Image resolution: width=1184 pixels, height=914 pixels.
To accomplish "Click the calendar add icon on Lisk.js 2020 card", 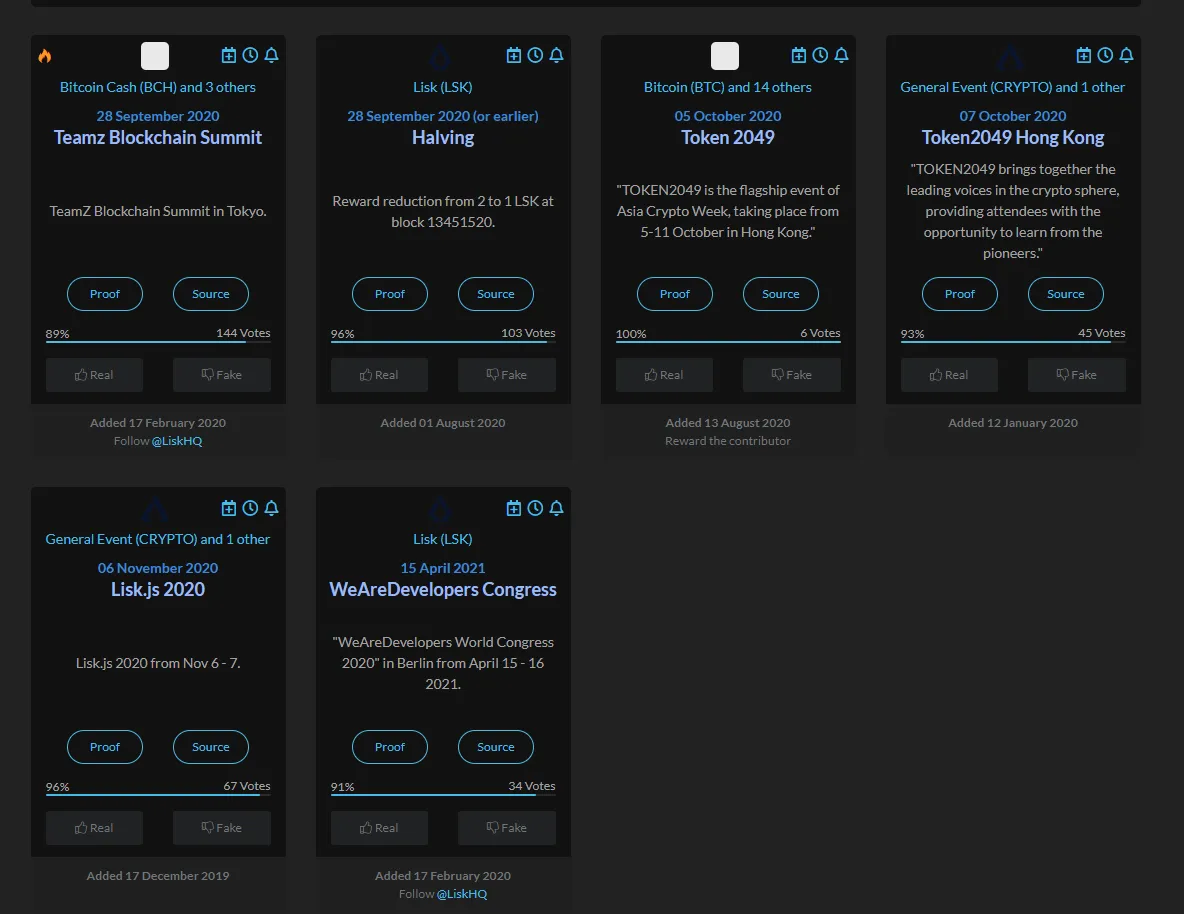I will (x=229, y=508).
